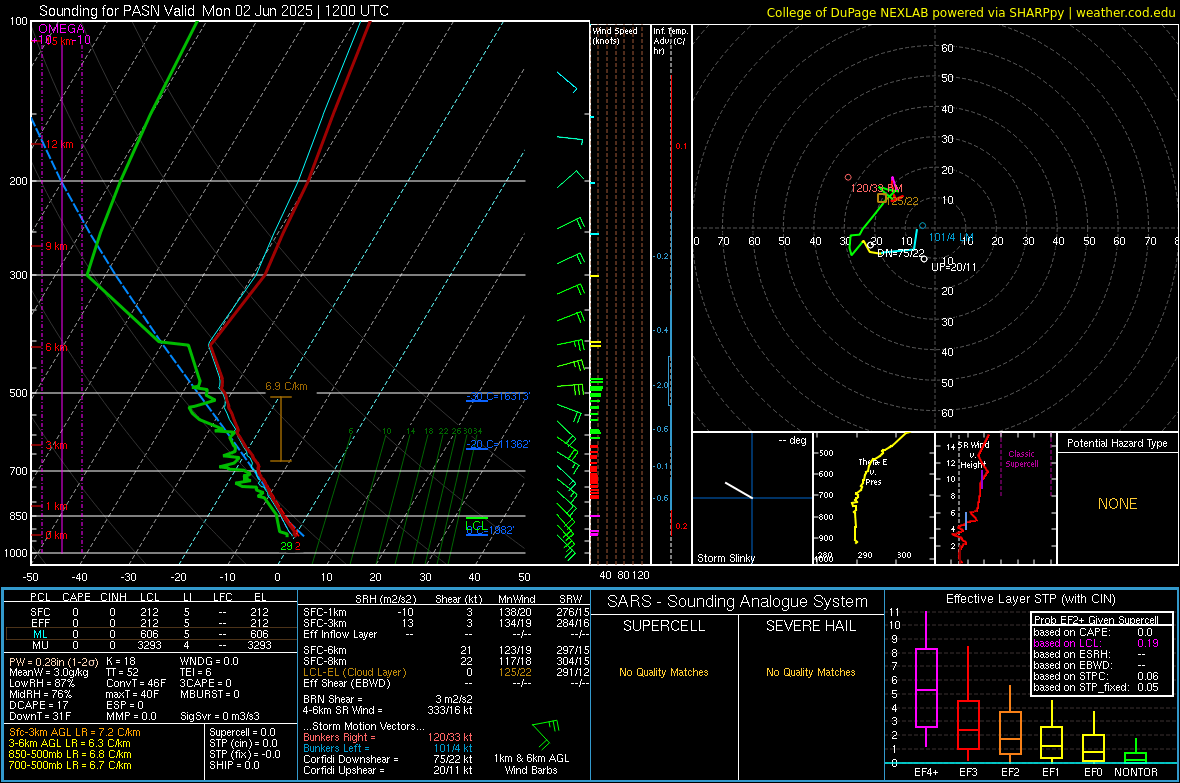Click the 'Eff Shear (EBWD)' row label
Screen dimensions: 1180x783
click(x=347, y=683)
